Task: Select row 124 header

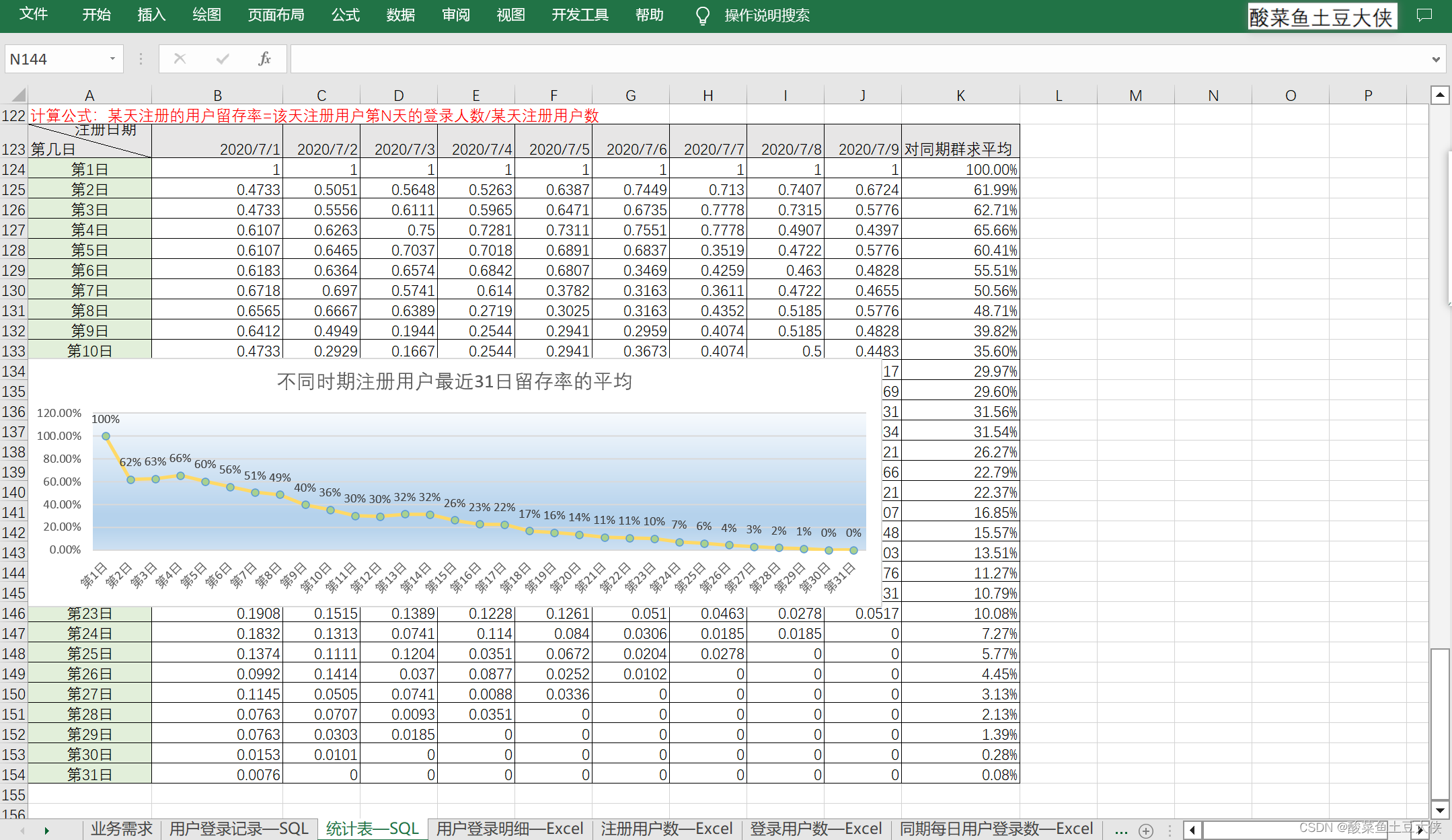Action: coord(13,169)
